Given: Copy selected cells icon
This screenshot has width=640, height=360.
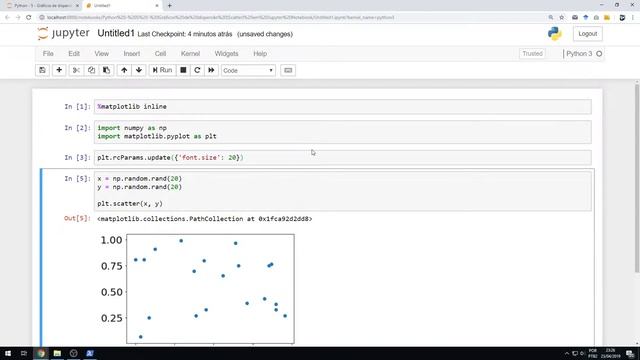Looking at the screenshot, I should [x=91, y=70].
